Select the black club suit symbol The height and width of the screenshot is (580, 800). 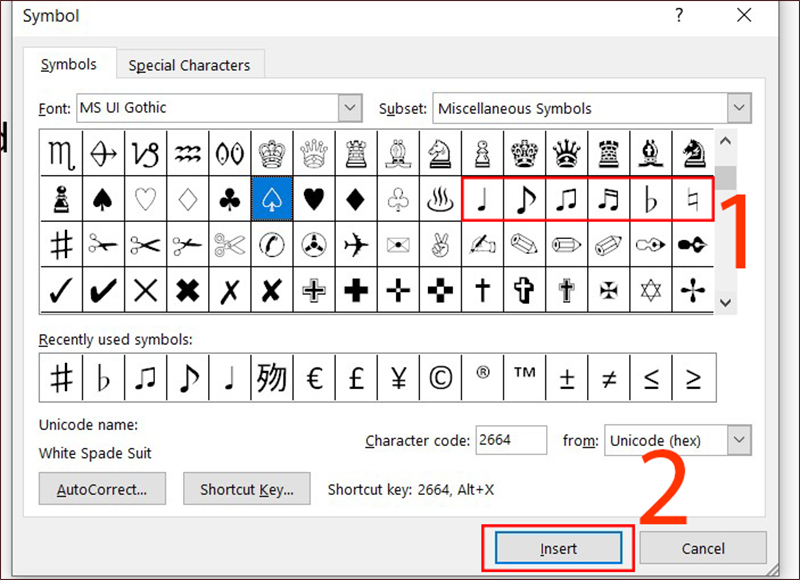coord(230,199)
